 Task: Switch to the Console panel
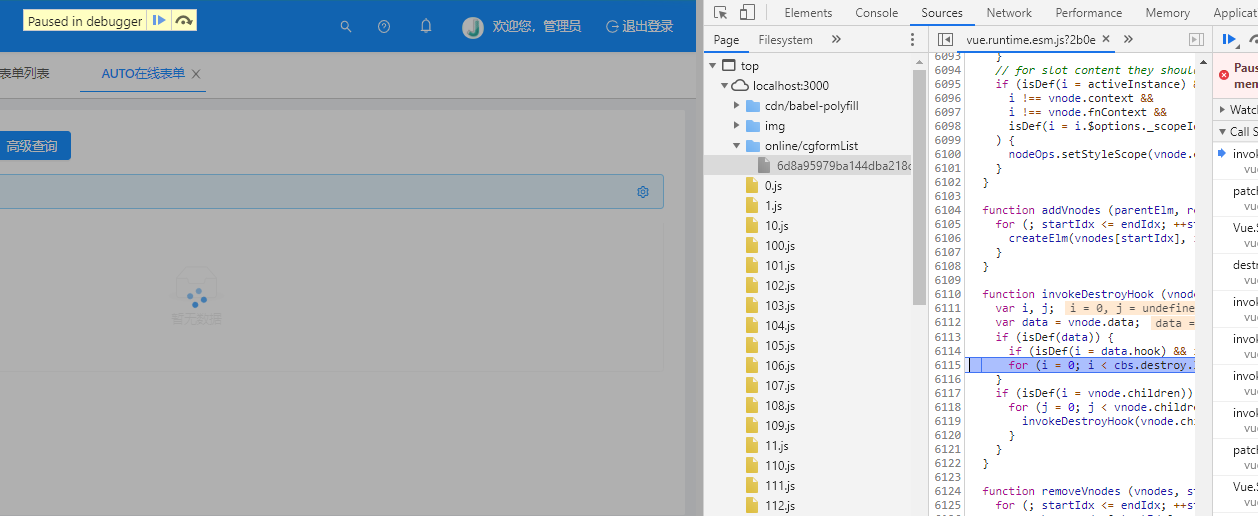coord(876,13)
